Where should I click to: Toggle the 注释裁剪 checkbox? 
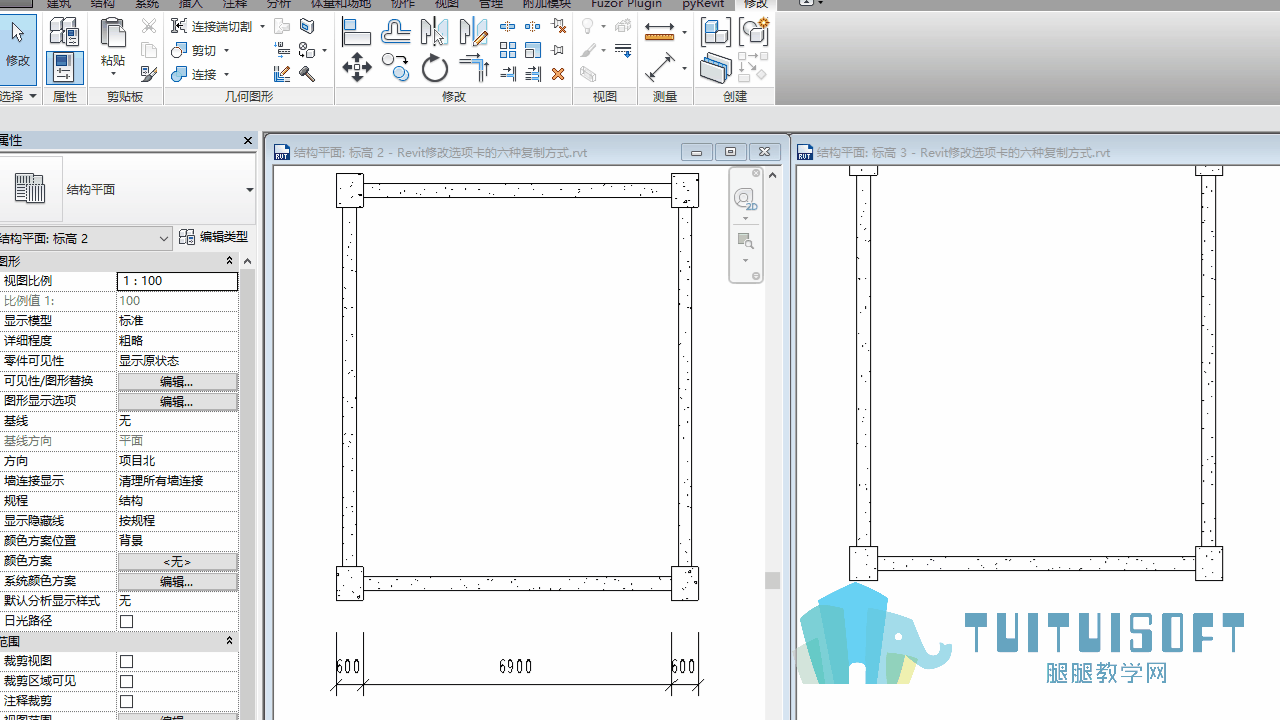[127, 701]
